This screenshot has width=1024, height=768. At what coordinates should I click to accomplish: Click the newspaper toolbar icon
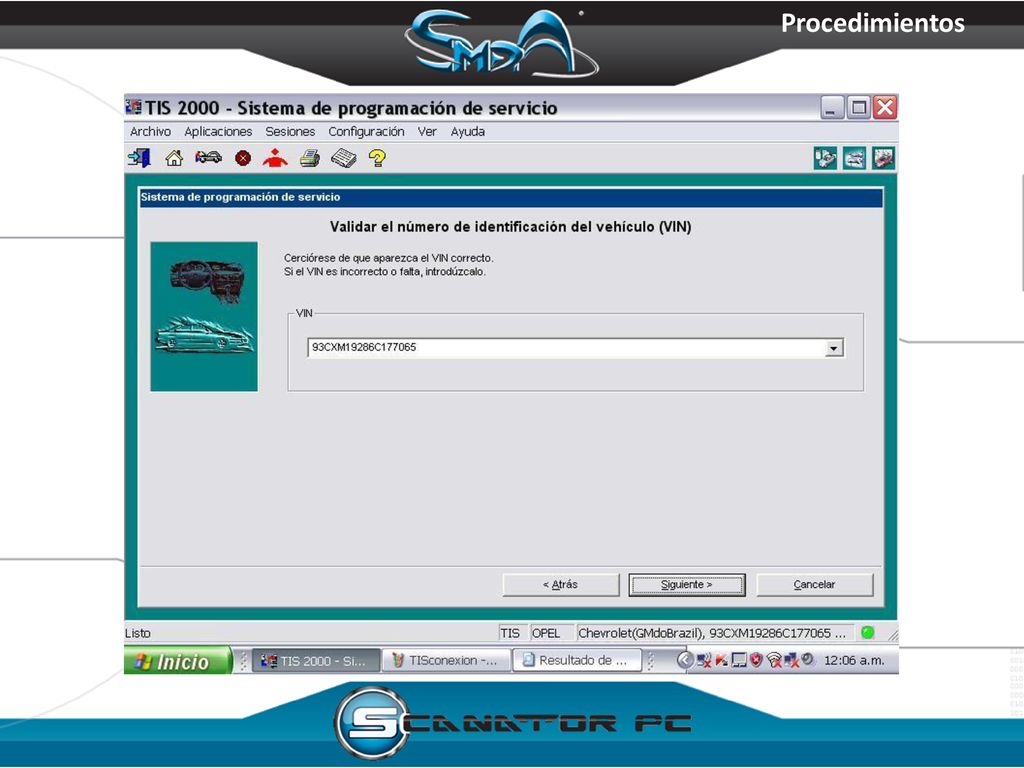click(344, 158)
